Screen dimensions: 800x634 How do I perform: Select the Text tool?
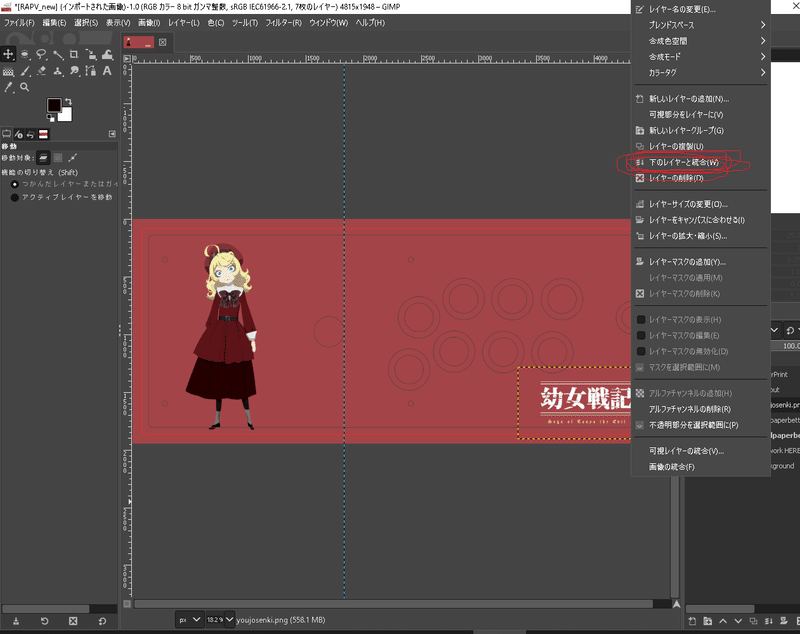107,71
